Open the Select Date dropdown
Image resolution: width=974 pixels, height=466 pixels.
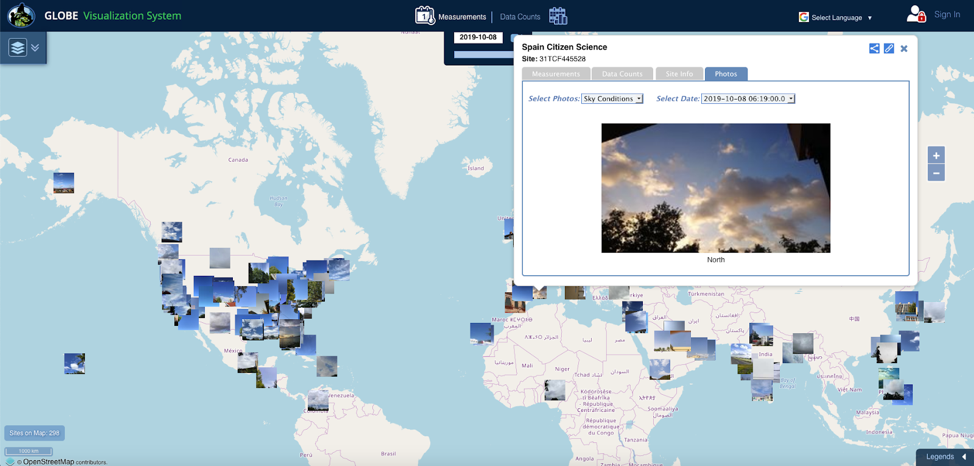748,99
